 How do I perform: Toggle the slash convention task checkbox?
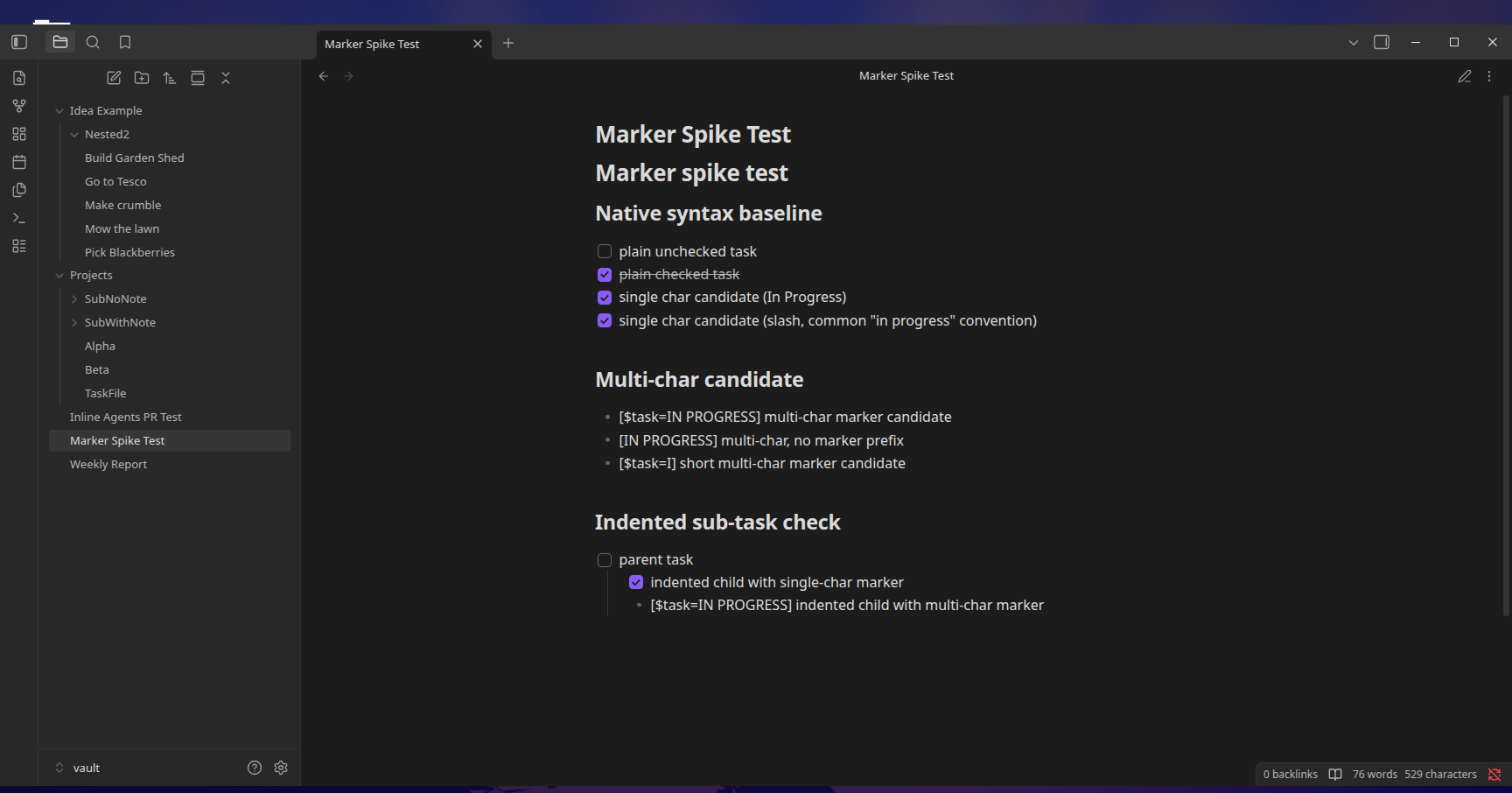[605, 320]
